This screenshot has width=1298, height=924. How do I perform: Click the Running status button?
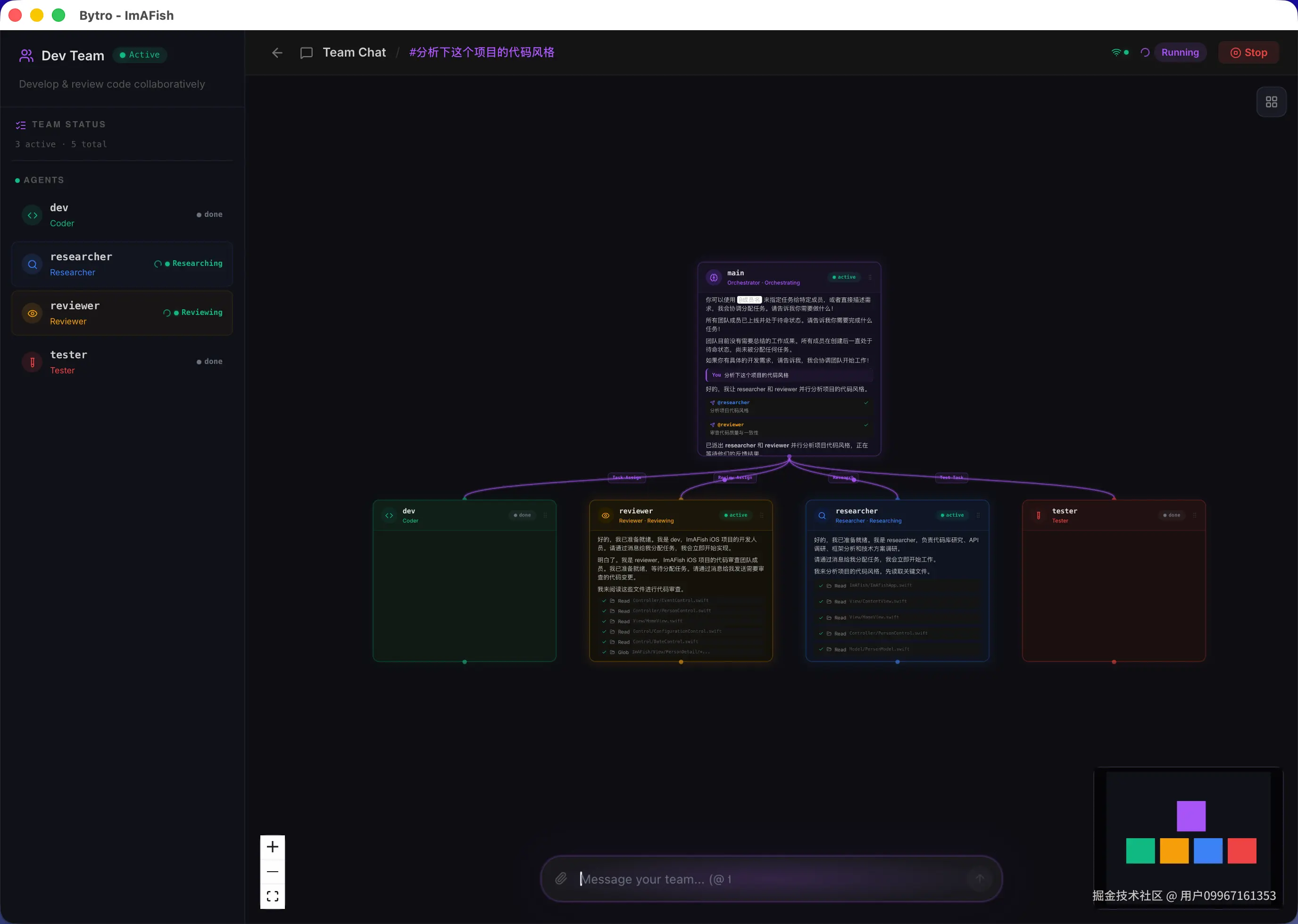[1180, 52]
